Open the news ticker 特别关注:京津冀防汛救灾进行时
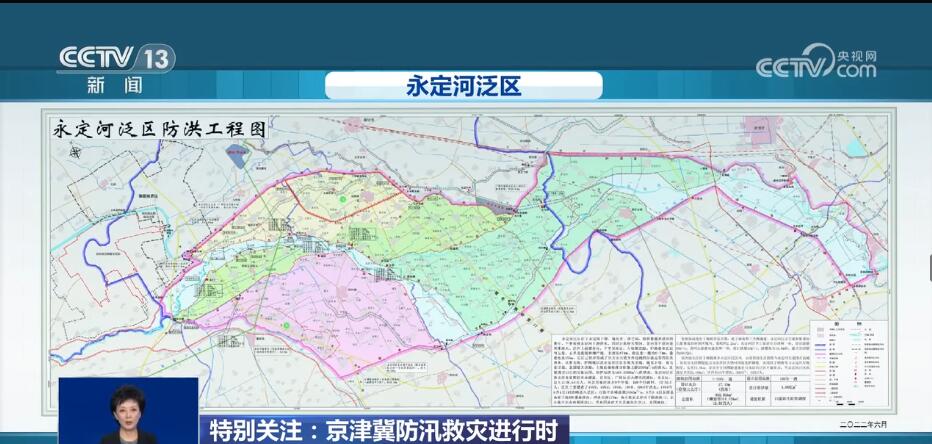Viewport: 932px width, 444px height. pos(385,430)
